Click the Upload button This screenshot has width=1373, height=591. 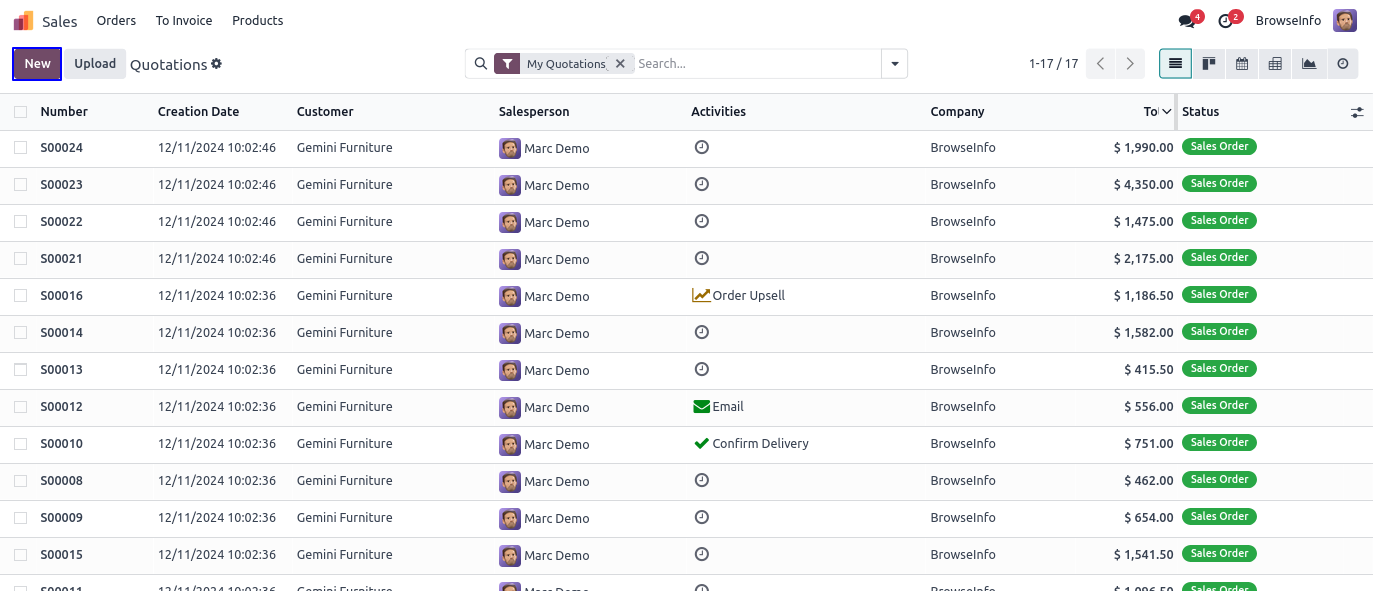(96, 64)
